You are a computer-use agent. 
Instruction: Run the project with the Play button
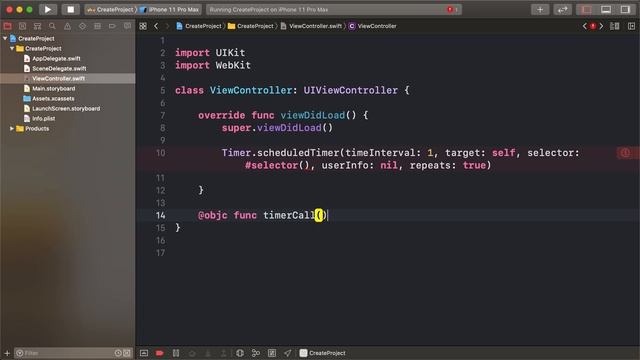pos(48,9)
